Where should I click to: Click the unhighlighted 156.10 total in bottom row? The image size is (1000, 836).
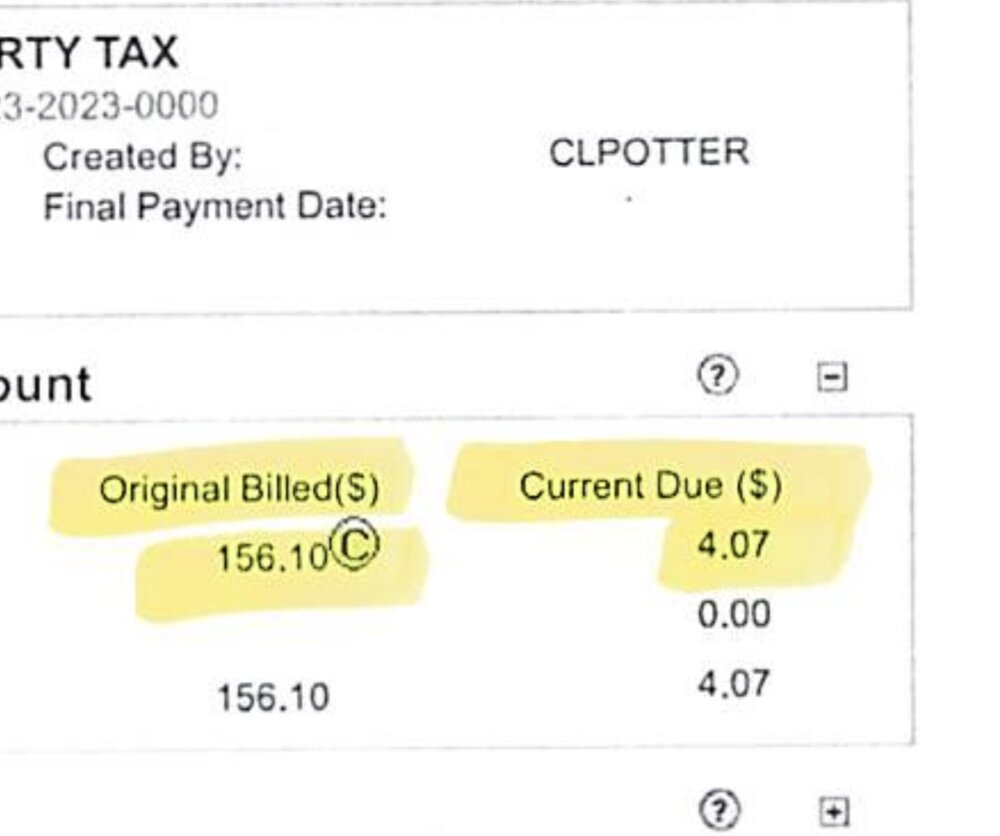point(273,696)
